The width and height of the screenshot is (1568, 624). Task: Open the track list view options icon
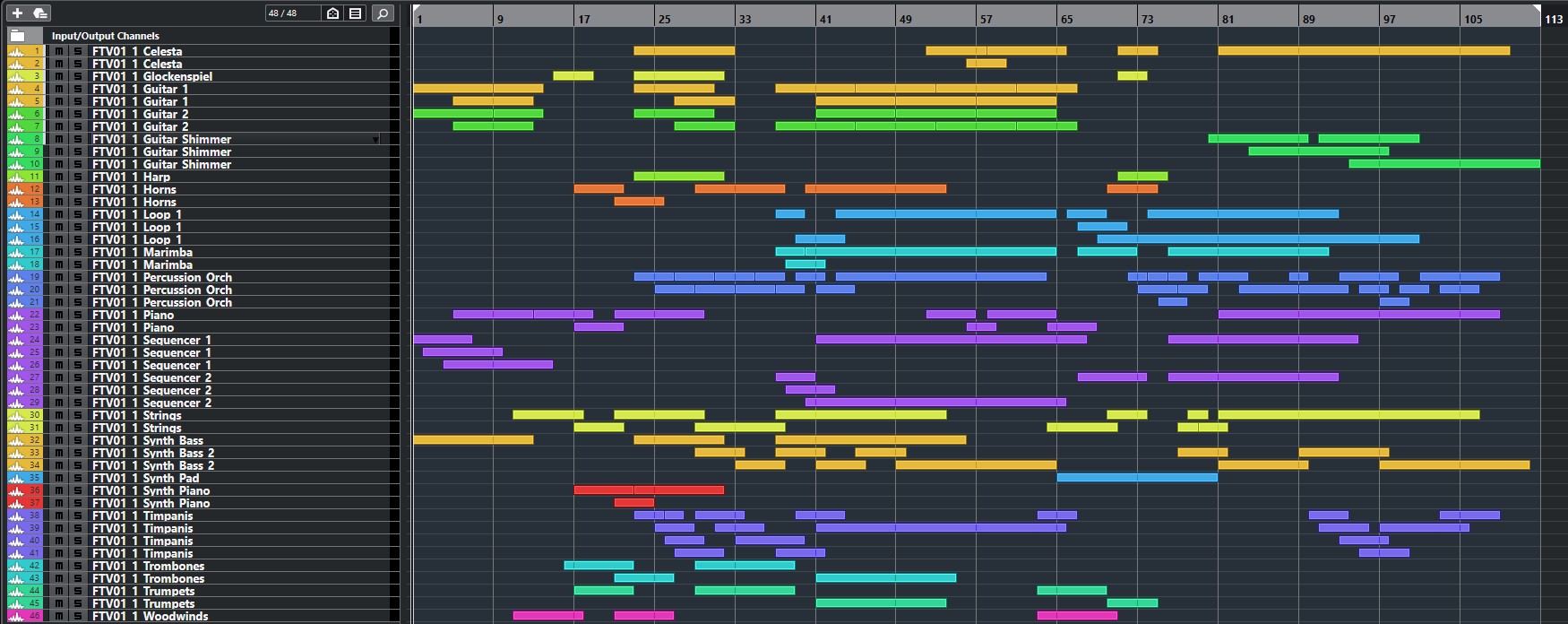tap(356, 13)
